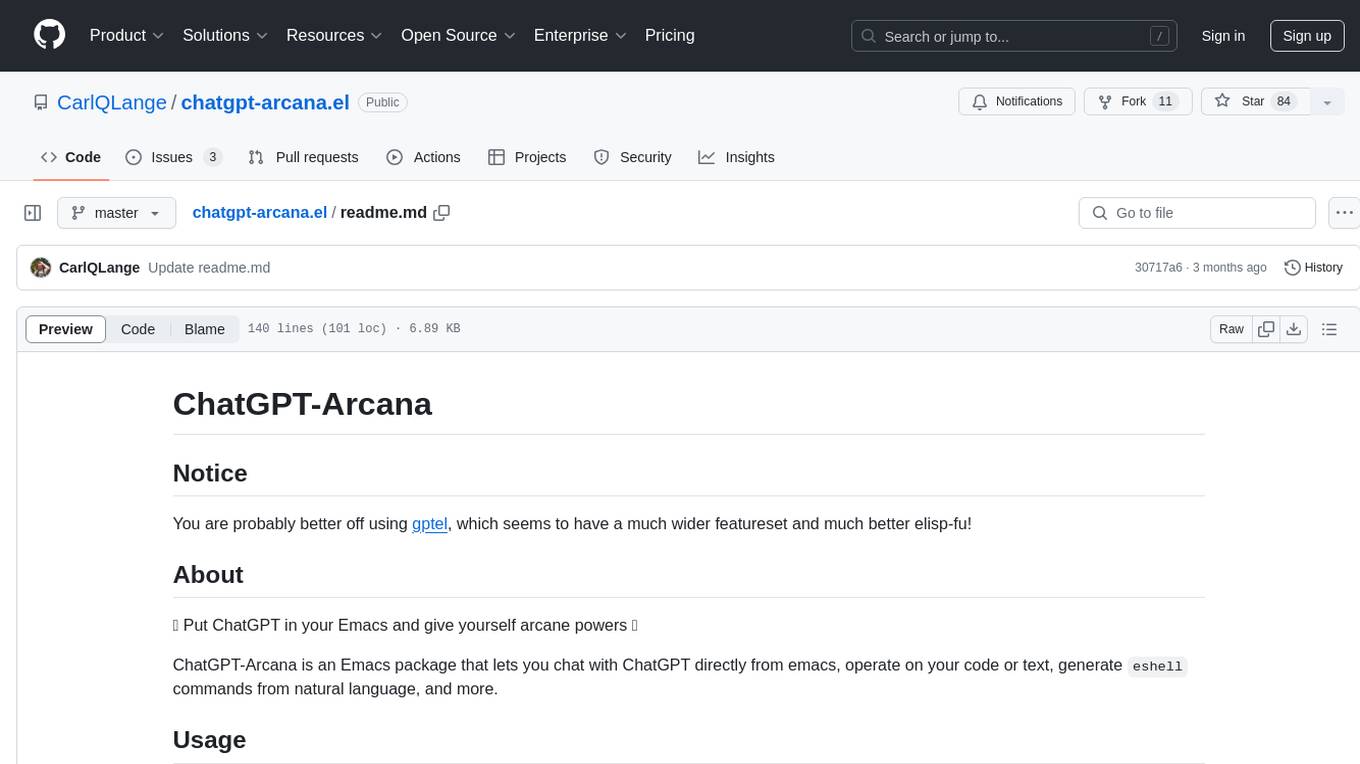
Task: Click the Go to file search box
Action: point(1197,213)
